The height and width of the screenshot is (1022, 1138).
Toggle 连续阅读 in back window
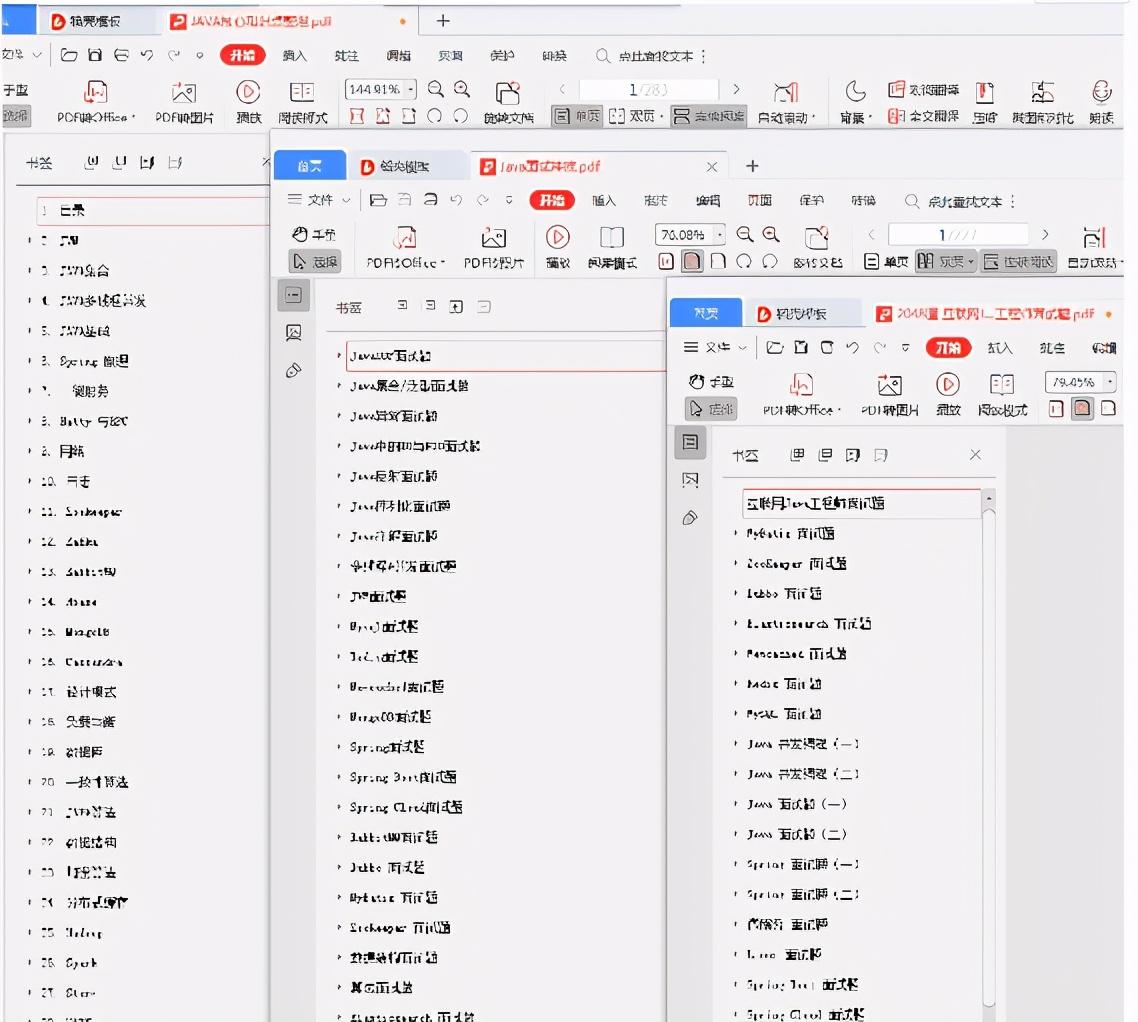click(708, 116)
